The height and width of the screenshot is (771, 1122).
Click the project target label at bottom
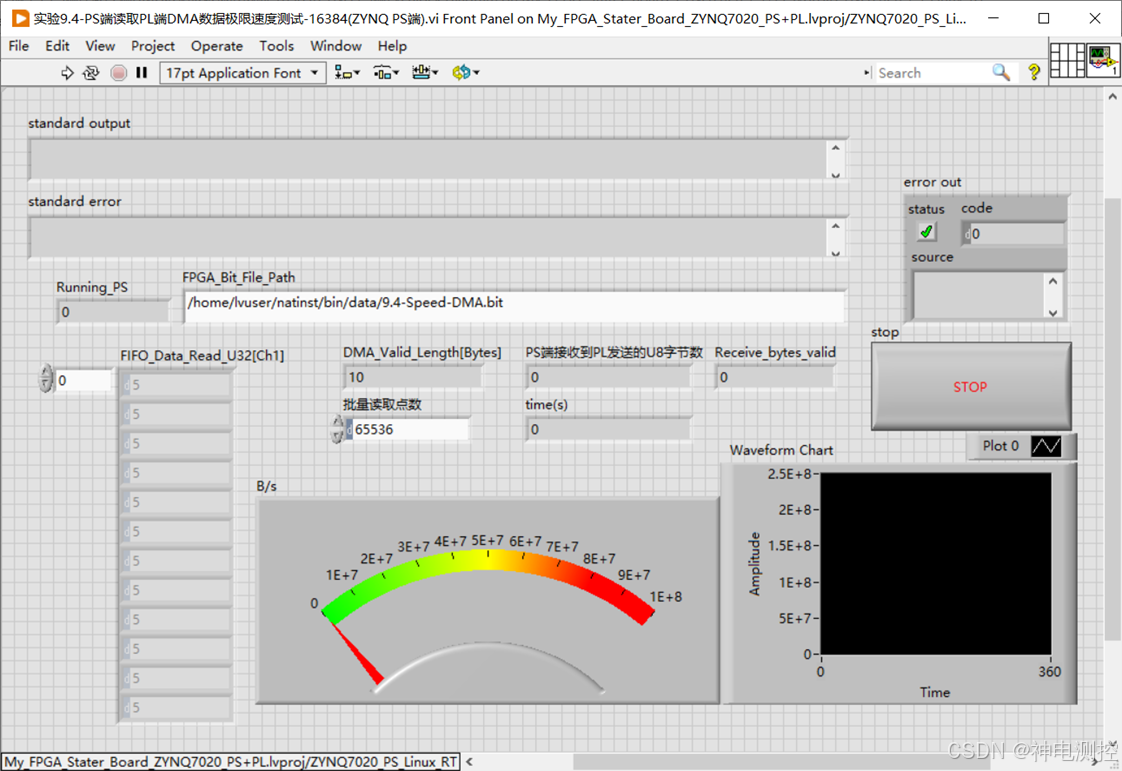[x=230, y=762]
